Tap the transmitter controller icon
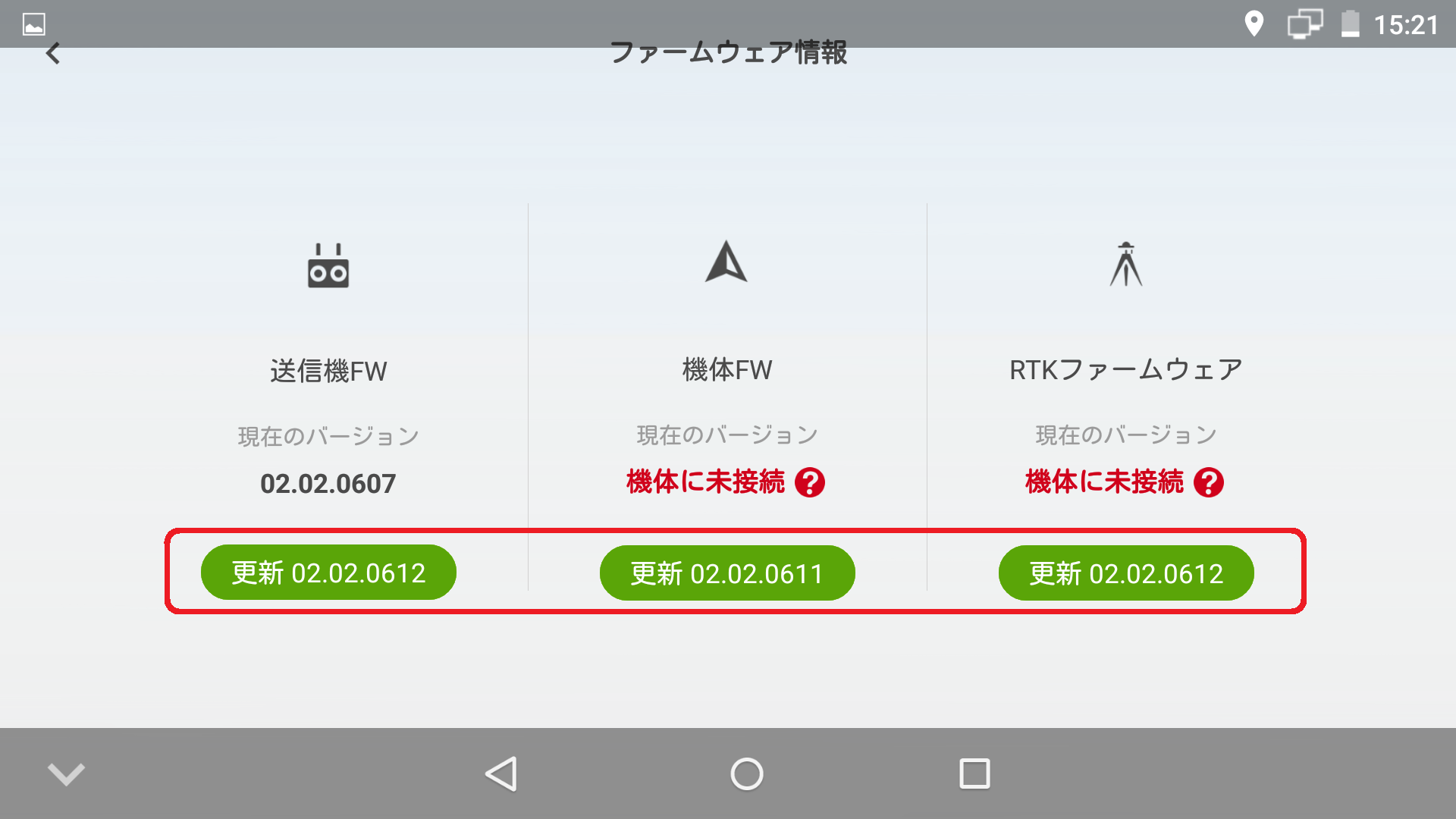1456x819 pixels. click(x=328, y=266)
